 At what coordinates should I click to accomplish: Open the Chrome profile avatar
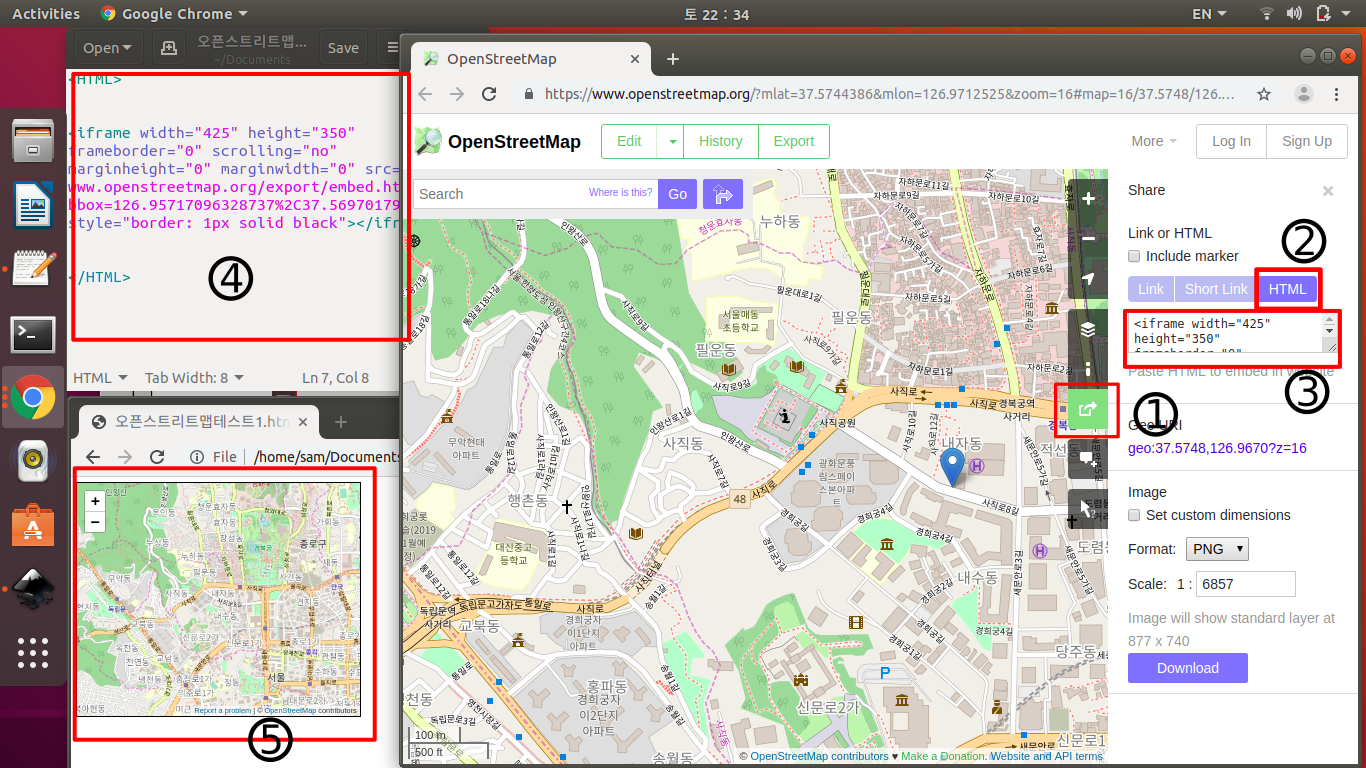tap(1303, 94)
